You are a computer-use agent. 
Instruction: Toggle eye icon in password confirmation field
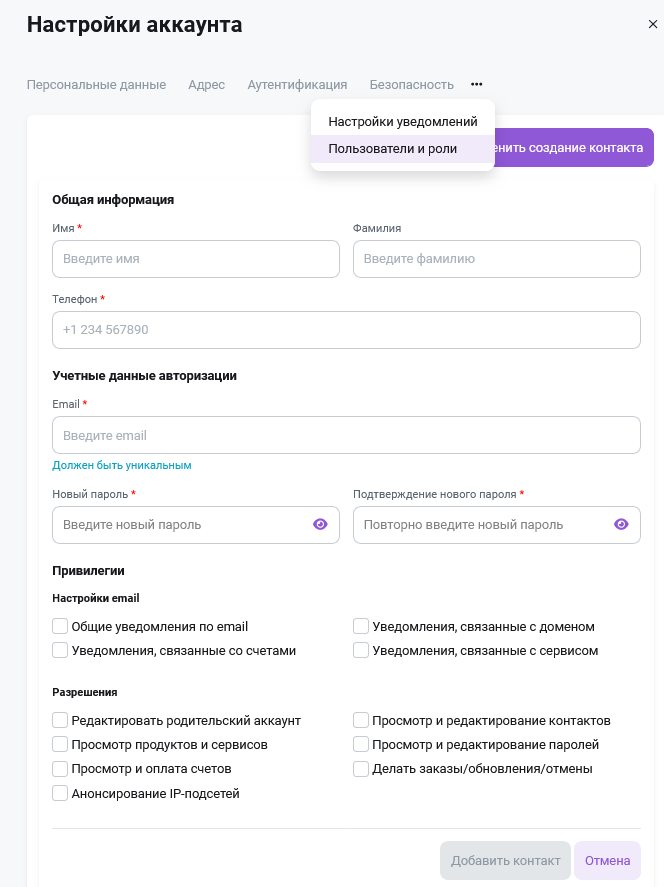point(621,524)
